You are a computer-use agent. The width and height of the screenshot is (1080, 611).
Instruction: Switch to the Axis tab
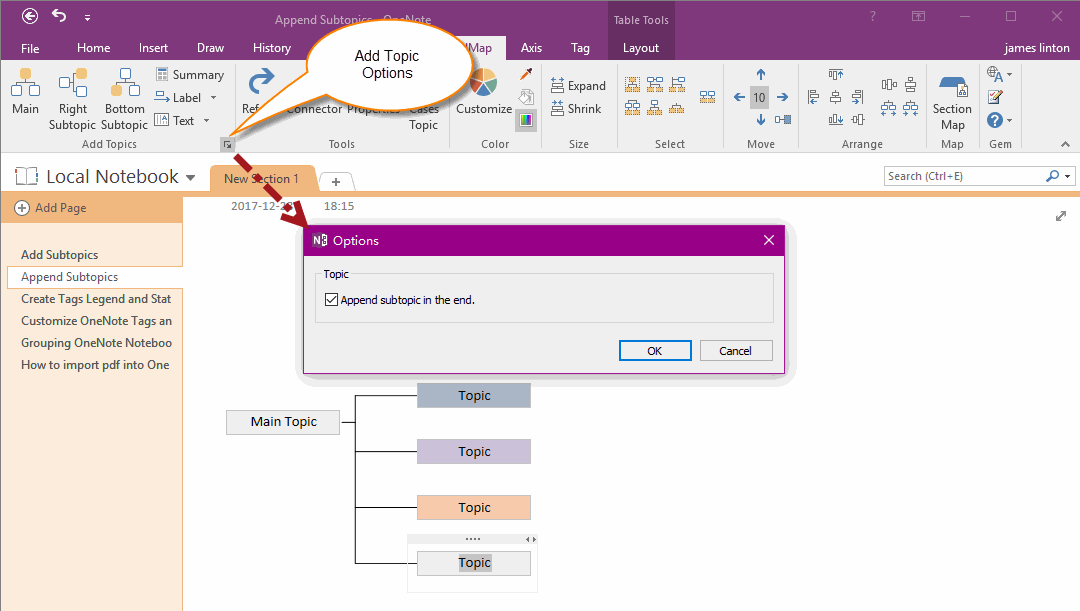point(531,48)
